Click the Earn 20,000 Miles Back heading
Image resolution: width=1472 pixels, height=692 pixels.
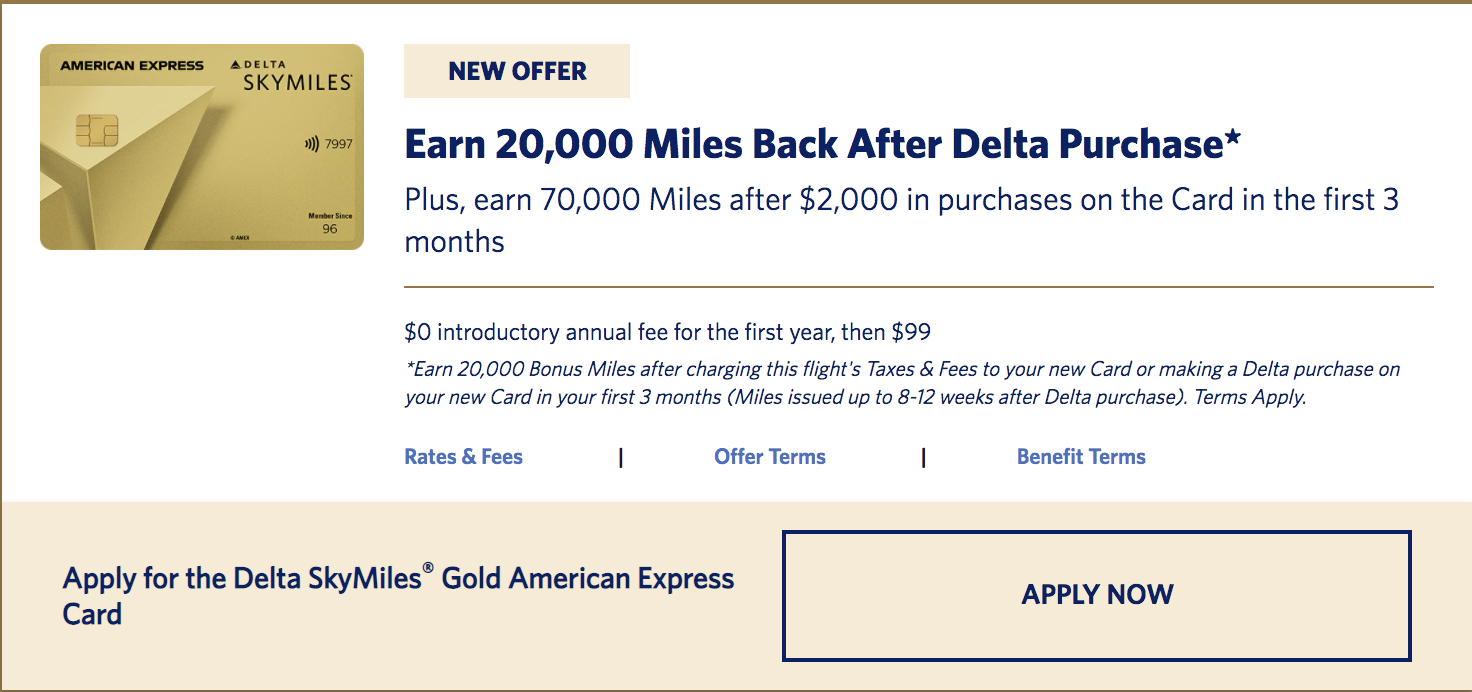point(822,144)
